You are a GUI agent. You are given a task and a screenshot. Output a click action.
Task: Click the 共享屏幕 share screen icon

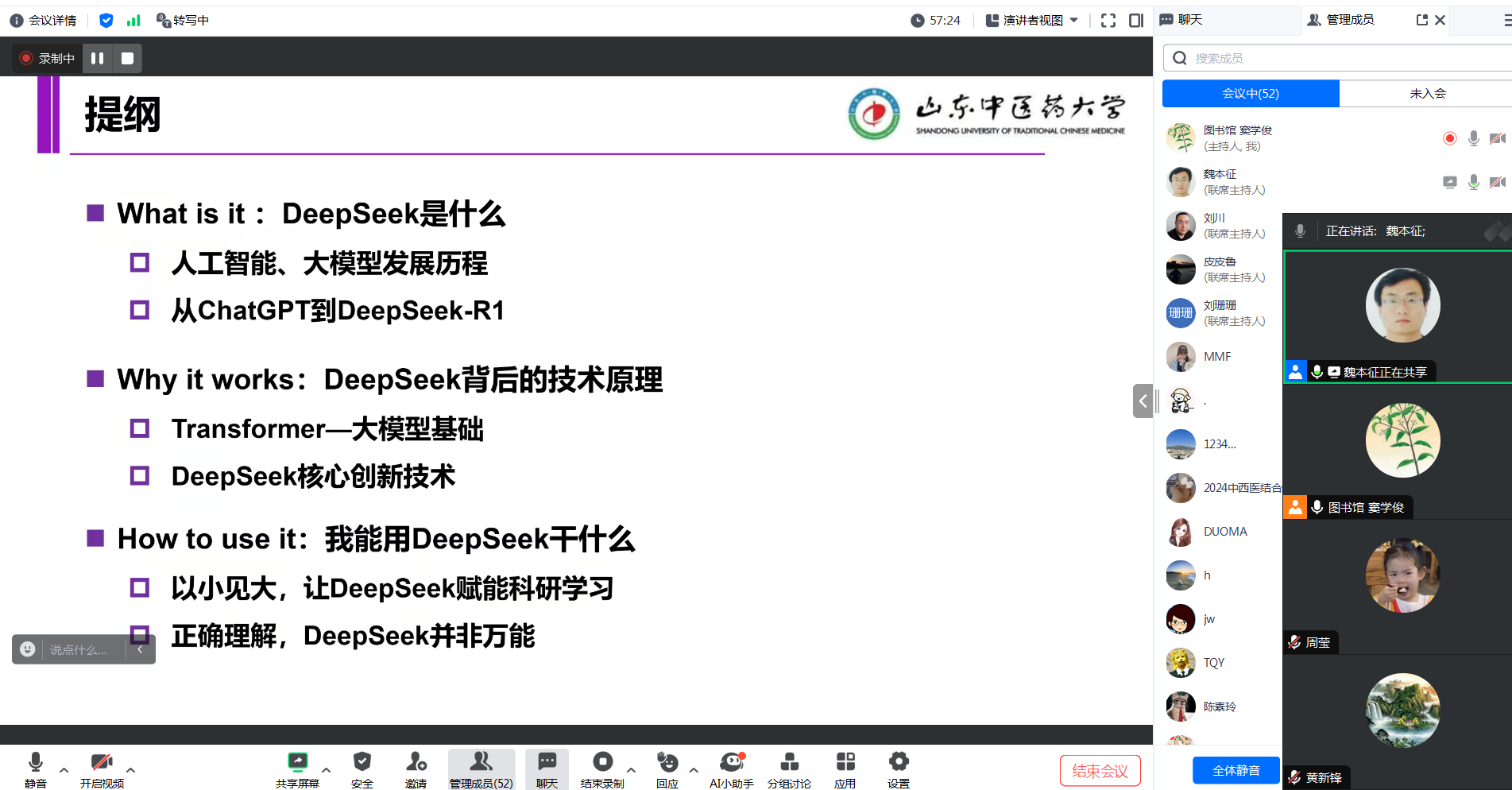pyautogui.click(x=297, y=762)
